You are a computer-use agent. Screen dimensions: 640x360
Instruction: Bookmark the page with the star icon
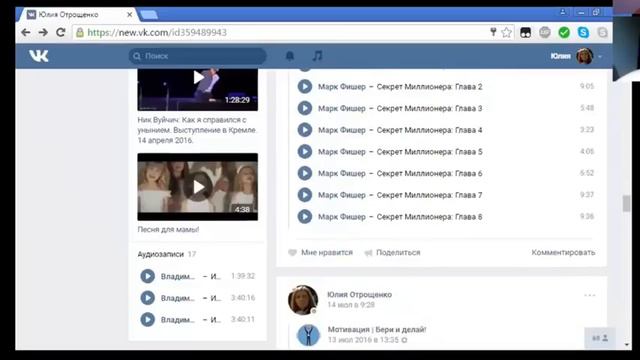click(507, 32)
